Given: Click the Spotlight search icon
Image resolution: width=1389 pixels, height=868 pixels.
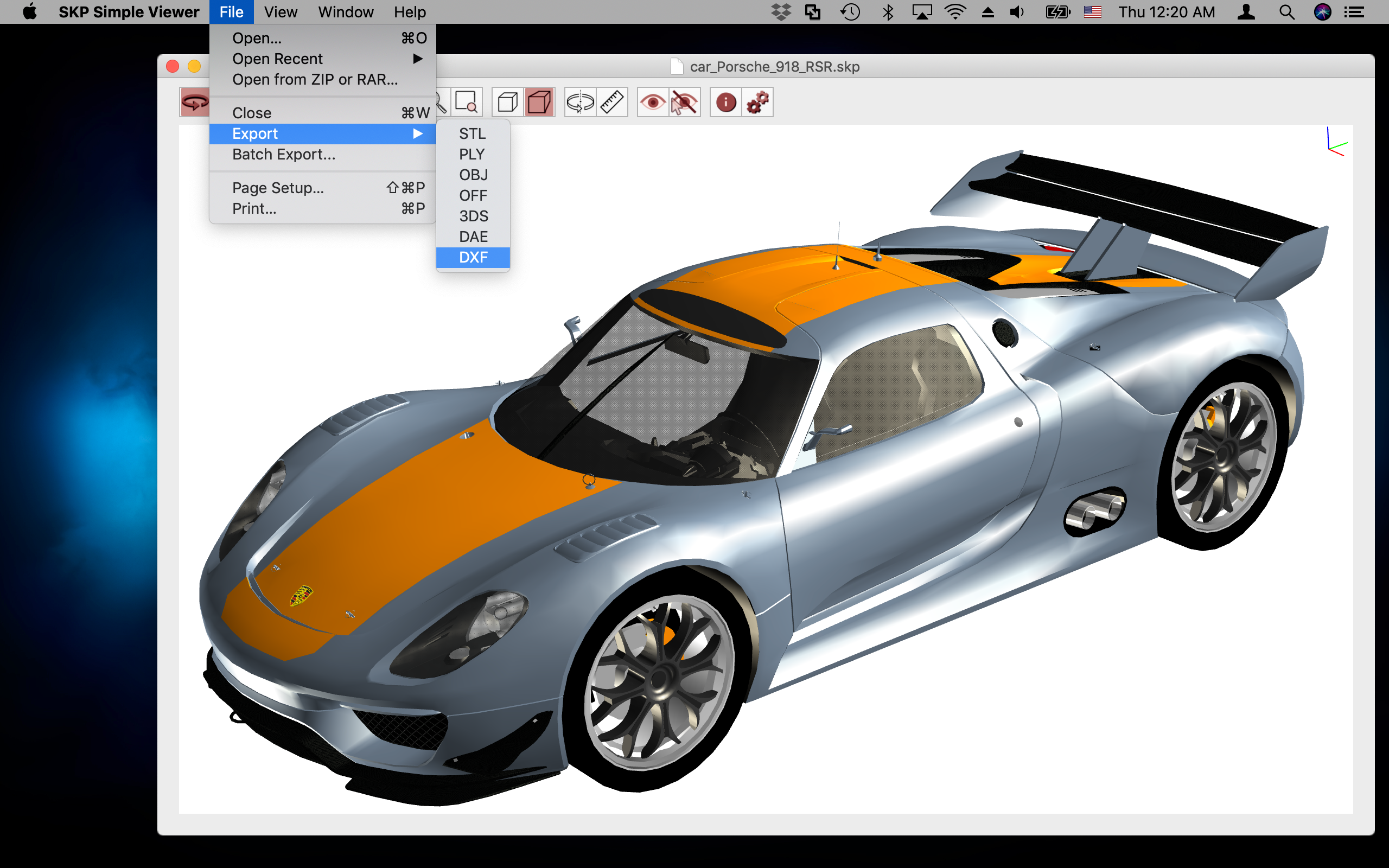Looking at the screenshot, I should click(x=1286, y=12).
